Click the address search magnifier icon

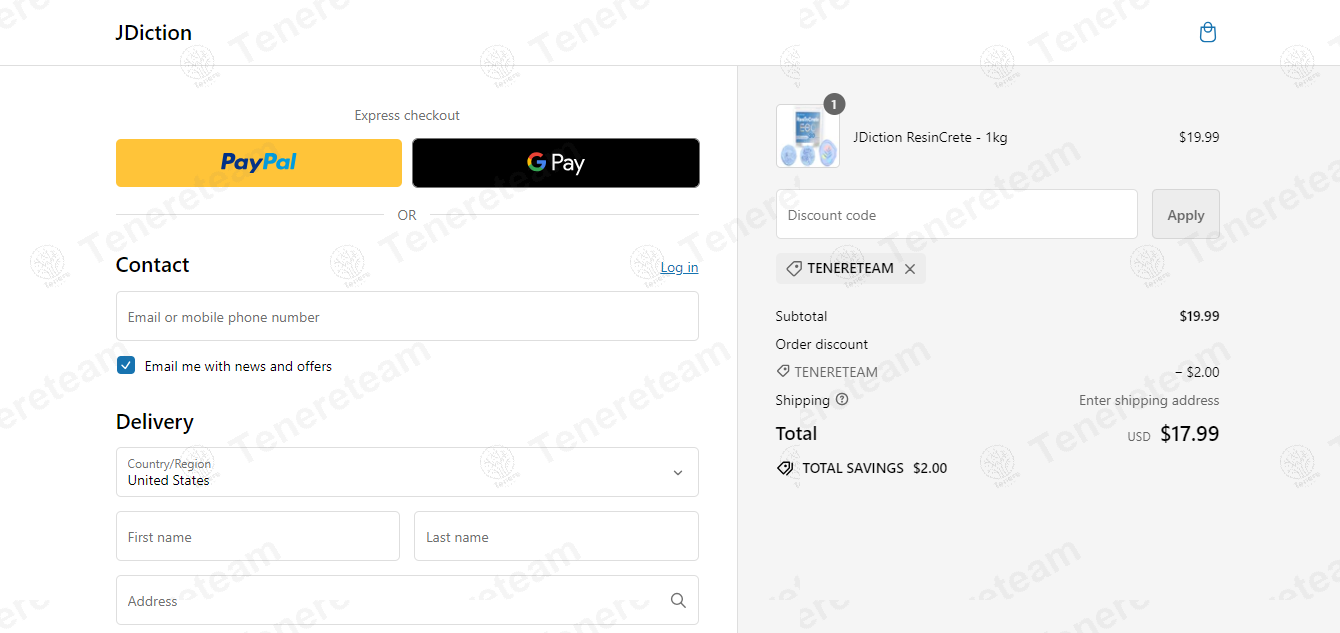678,601
